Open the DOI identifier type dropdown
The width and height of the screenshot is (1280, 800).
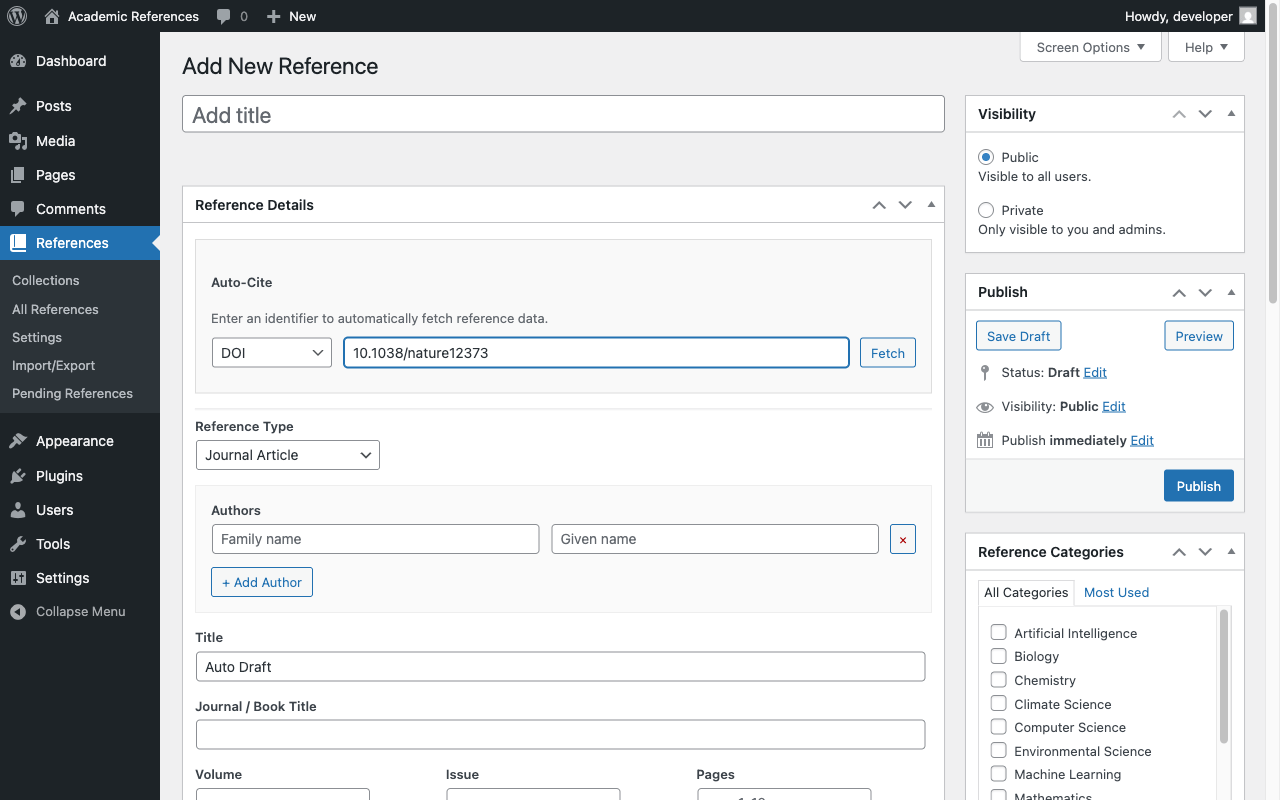271,353
